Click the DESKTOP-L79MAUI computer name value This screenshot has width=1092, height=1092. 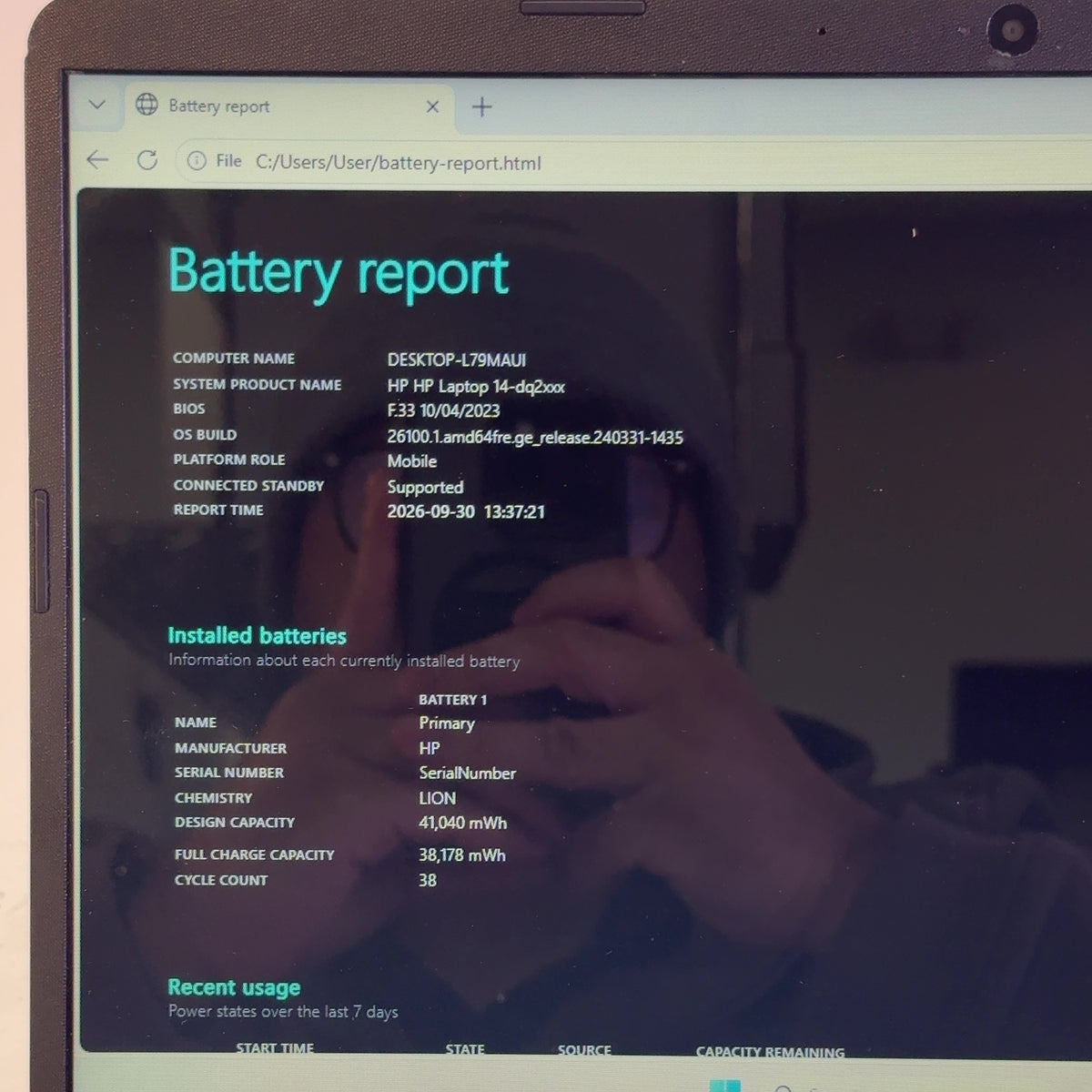coord(457,359)
